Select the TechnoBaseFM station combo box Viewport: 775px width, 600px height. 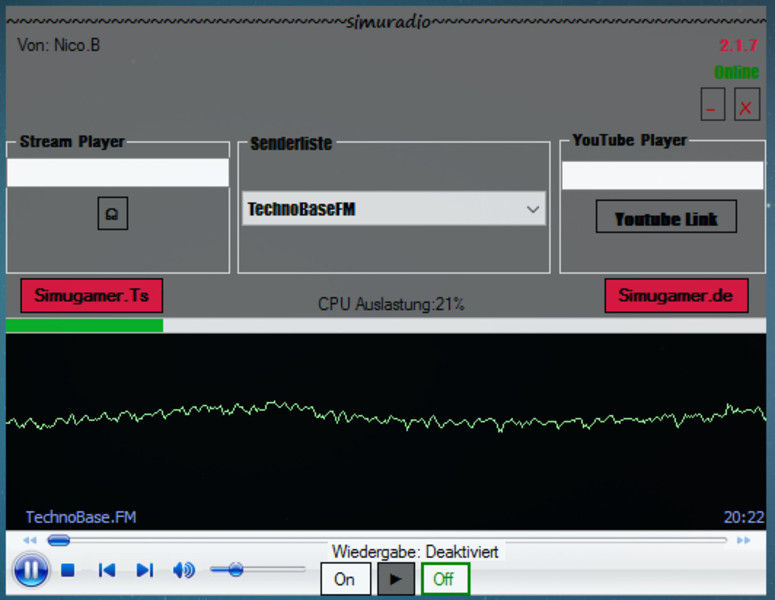click(380, 210)
